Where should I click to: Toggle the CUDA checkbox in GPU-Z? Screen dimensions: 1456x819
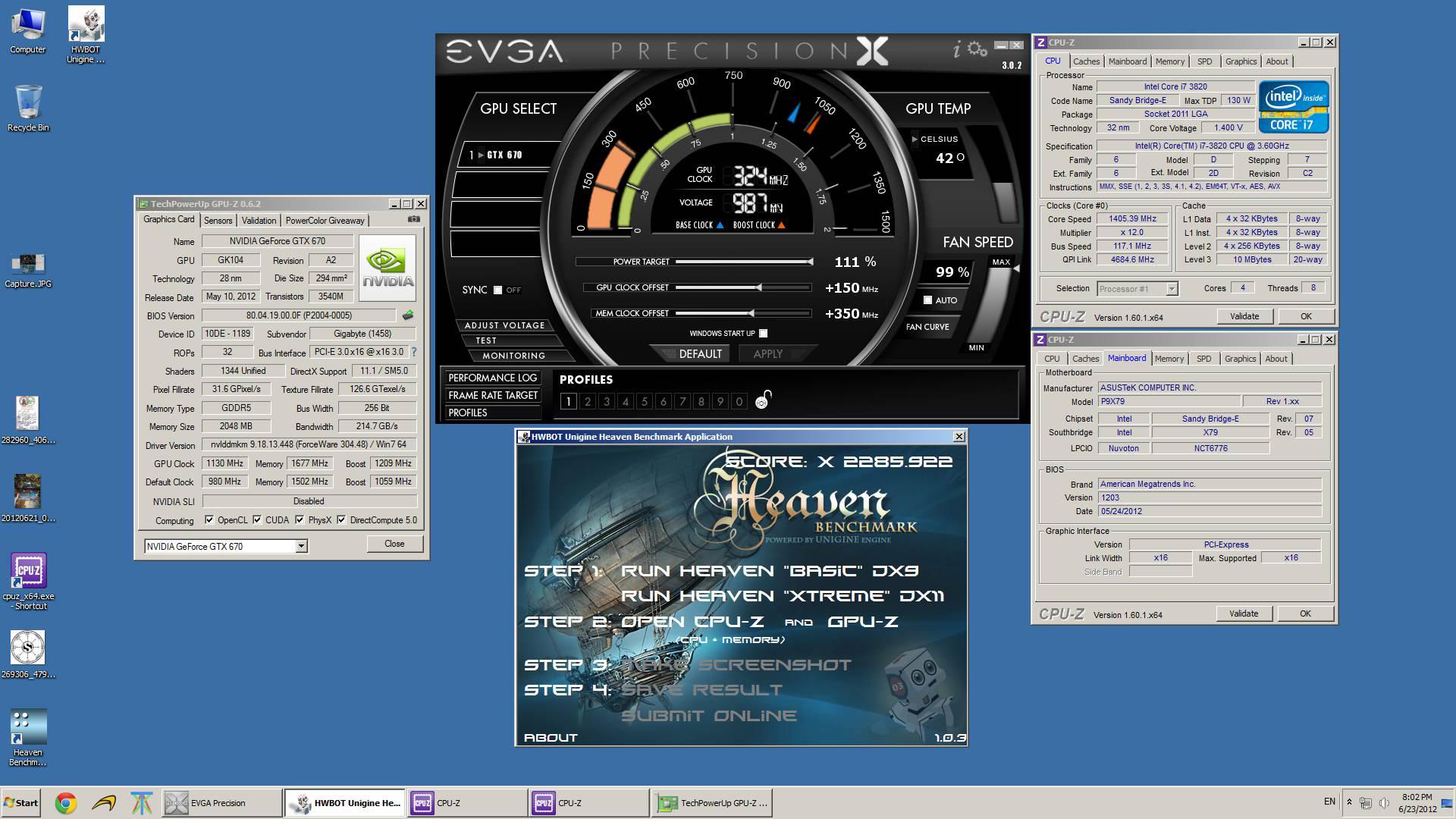click(257, 520)
